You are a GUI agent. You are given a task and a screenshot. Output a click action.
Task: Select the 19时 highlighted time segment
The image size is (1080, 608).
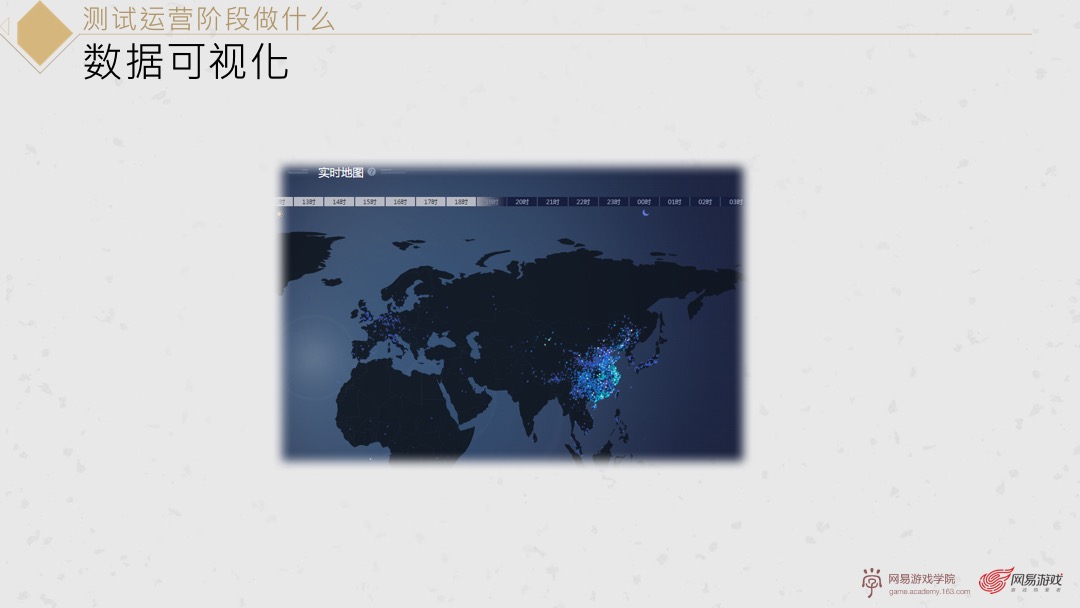click(x=493, y=201)
